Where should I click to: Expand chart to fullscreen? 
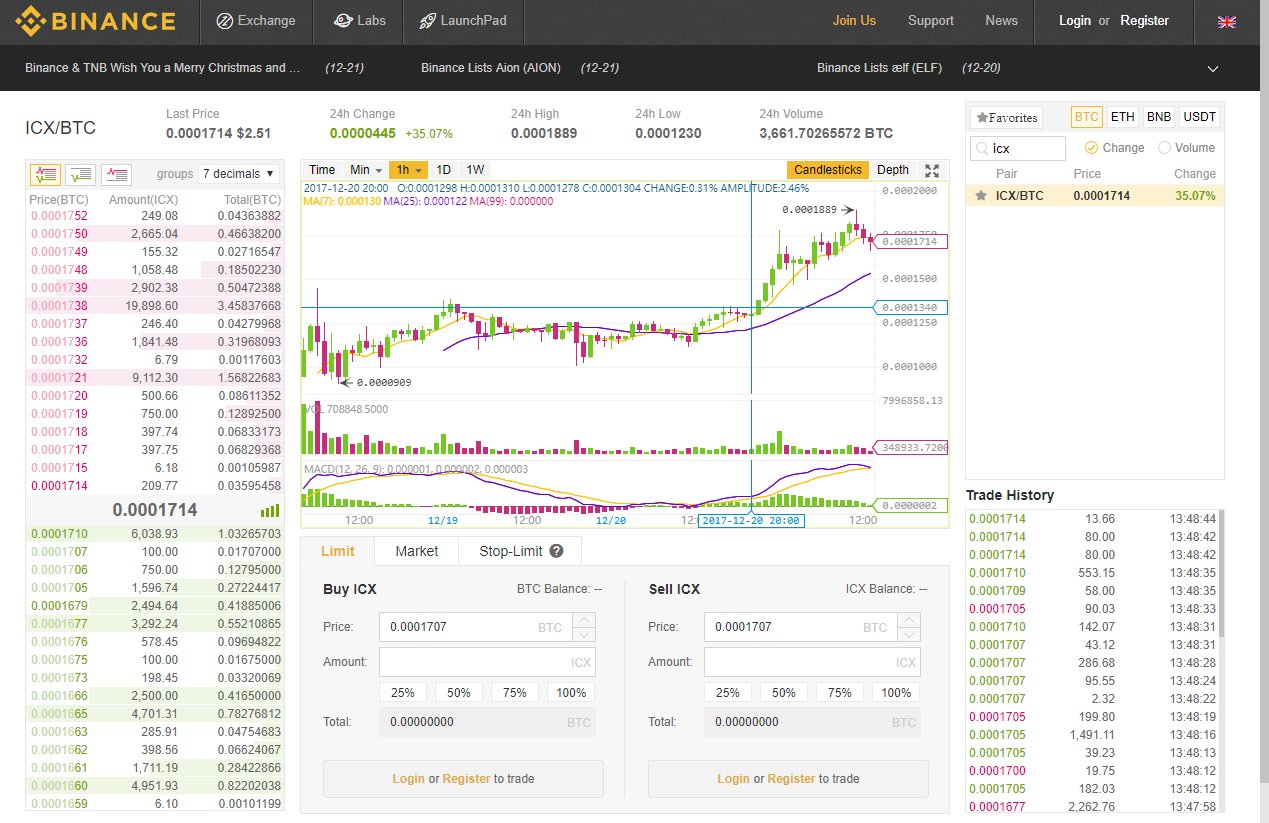(x=932, y=170)
